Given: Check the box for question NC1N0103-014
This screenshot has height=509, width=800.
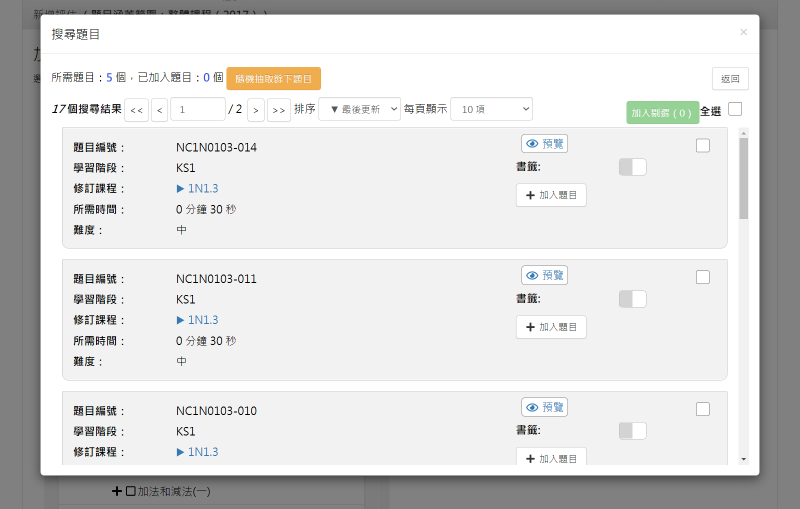Looking at the screenshot, I should click(703, 145).
